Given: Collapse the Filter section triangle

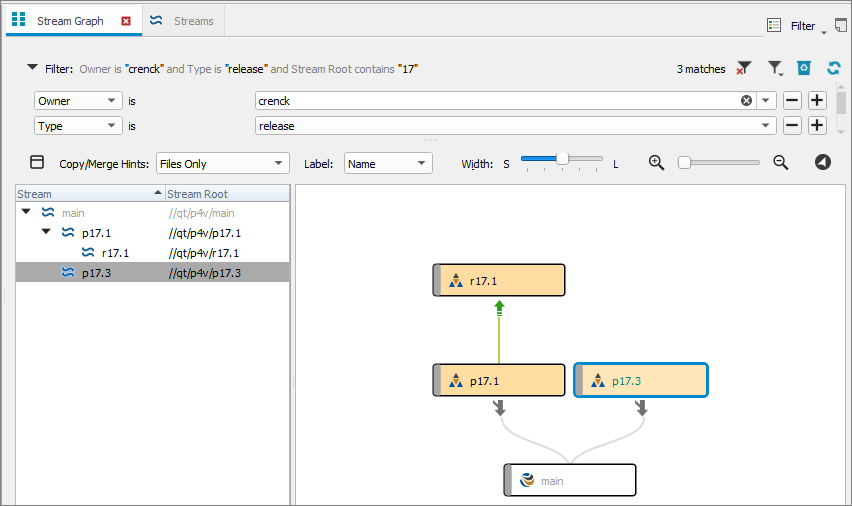Looking at the screenshot, I should 32,68.
